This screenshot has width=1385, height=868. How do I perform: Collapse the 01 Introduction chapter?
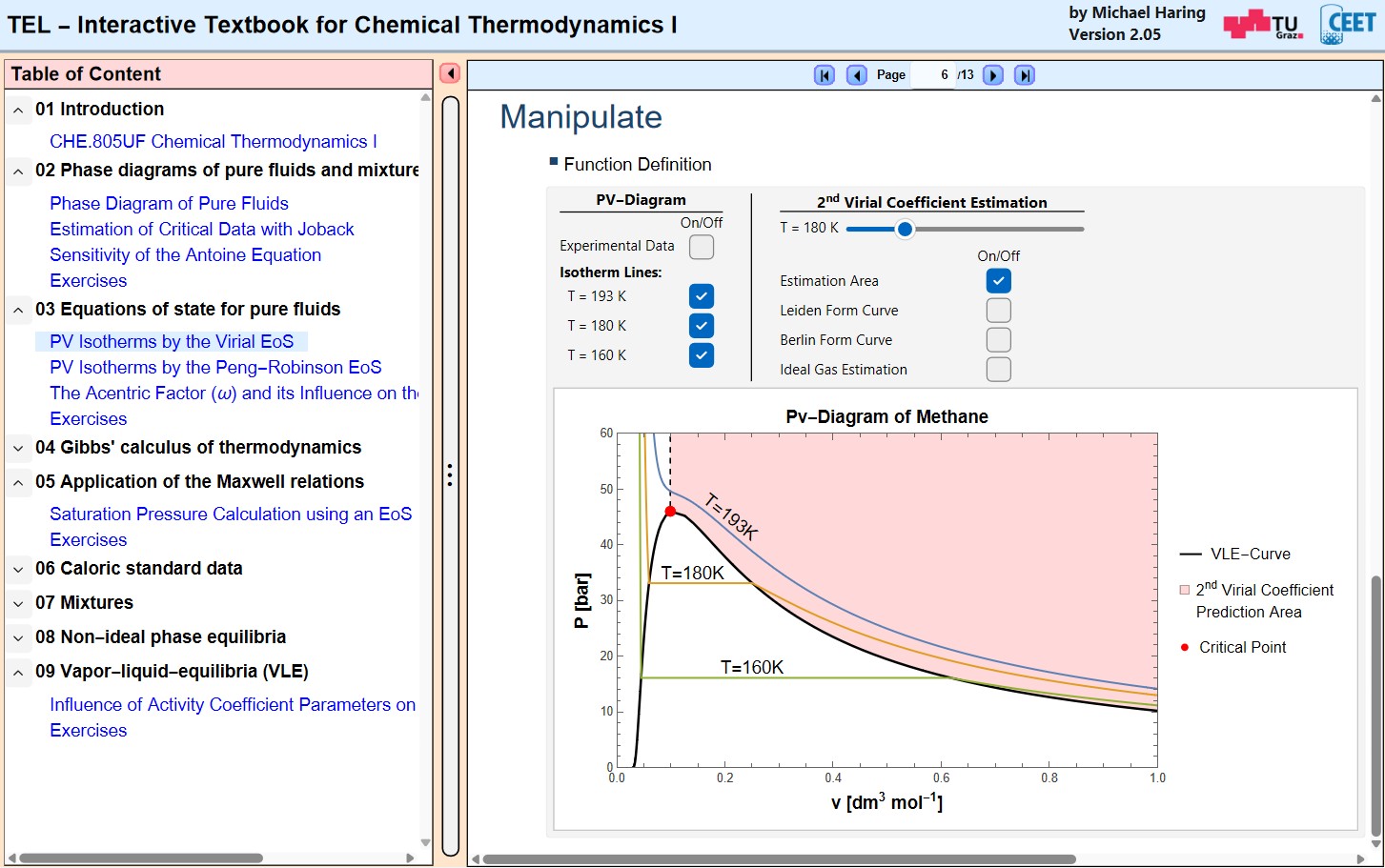click(x=18, y=110)
